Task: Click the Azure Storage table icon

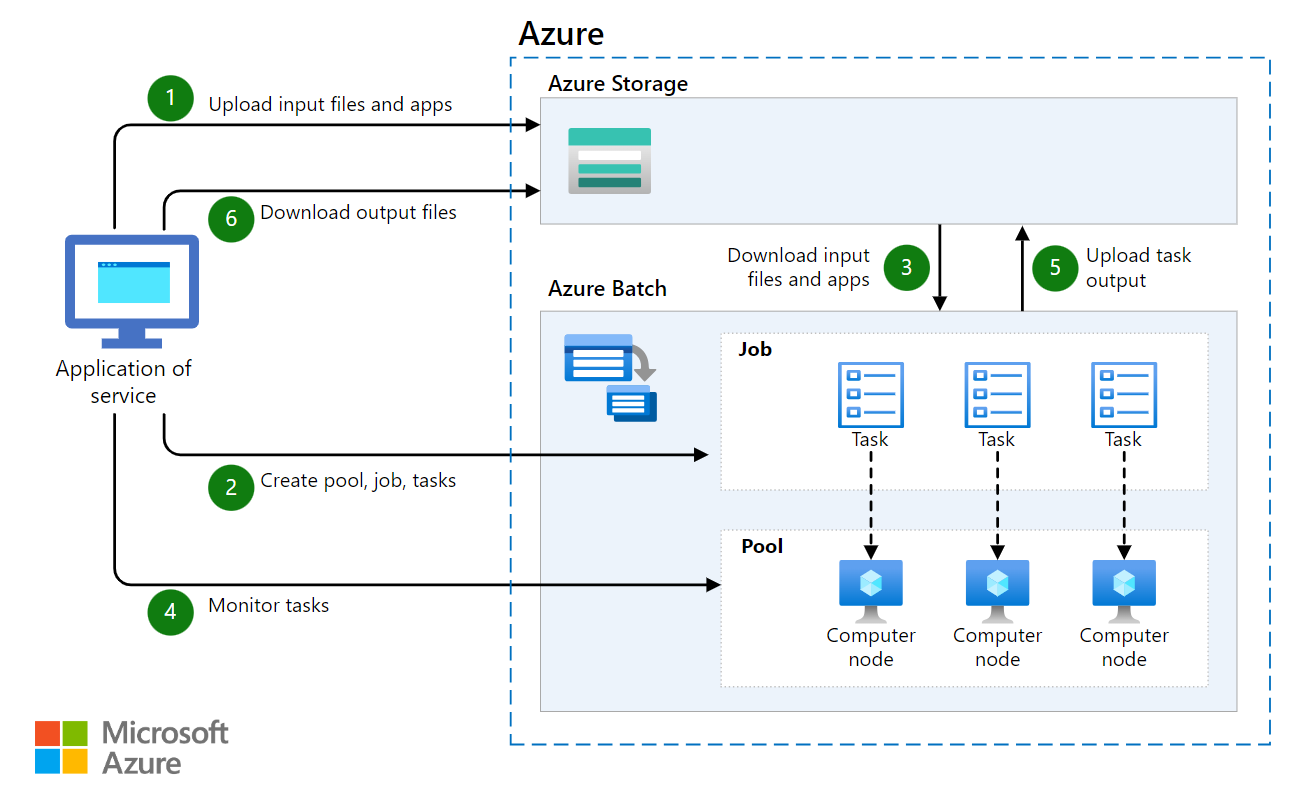Action: (x=610, y=160)
